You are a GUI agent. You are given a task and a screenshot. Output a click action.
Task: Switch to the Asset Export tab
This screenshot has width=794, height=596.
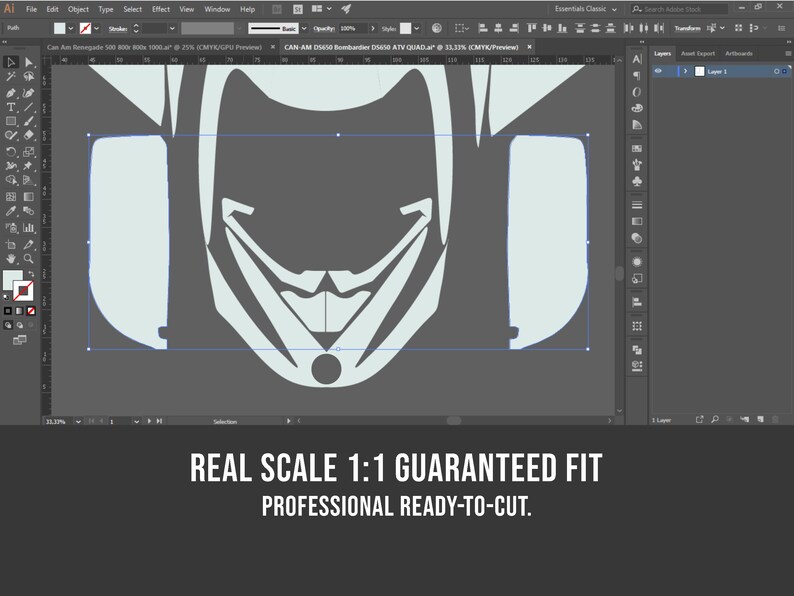pyautogui.click(x=698, y=54)
